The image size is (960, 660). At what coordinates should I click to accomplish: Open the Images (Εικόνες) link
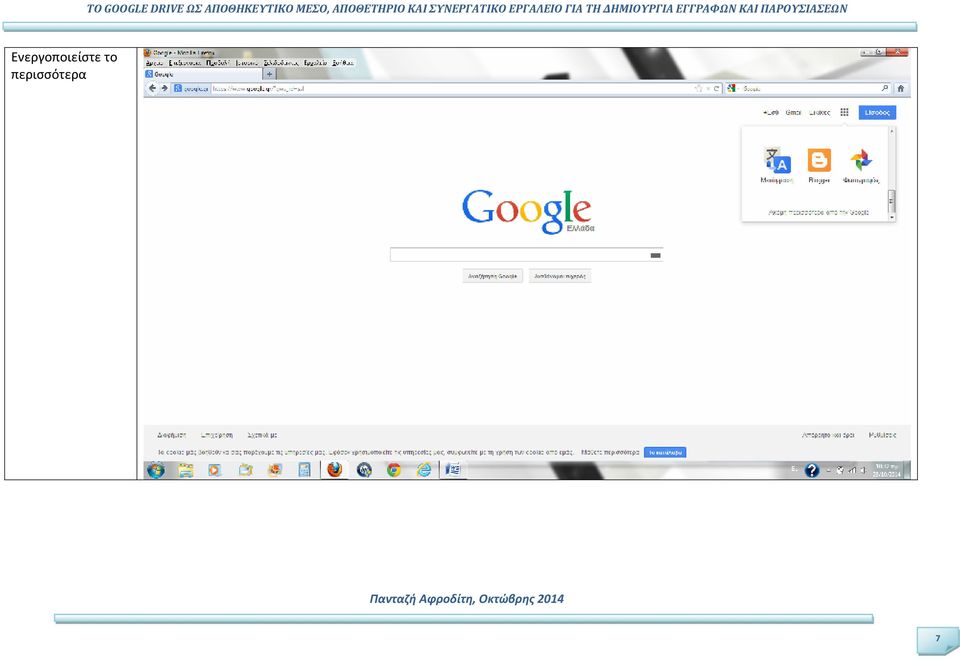pyautogui.click(x=820, y=113)
